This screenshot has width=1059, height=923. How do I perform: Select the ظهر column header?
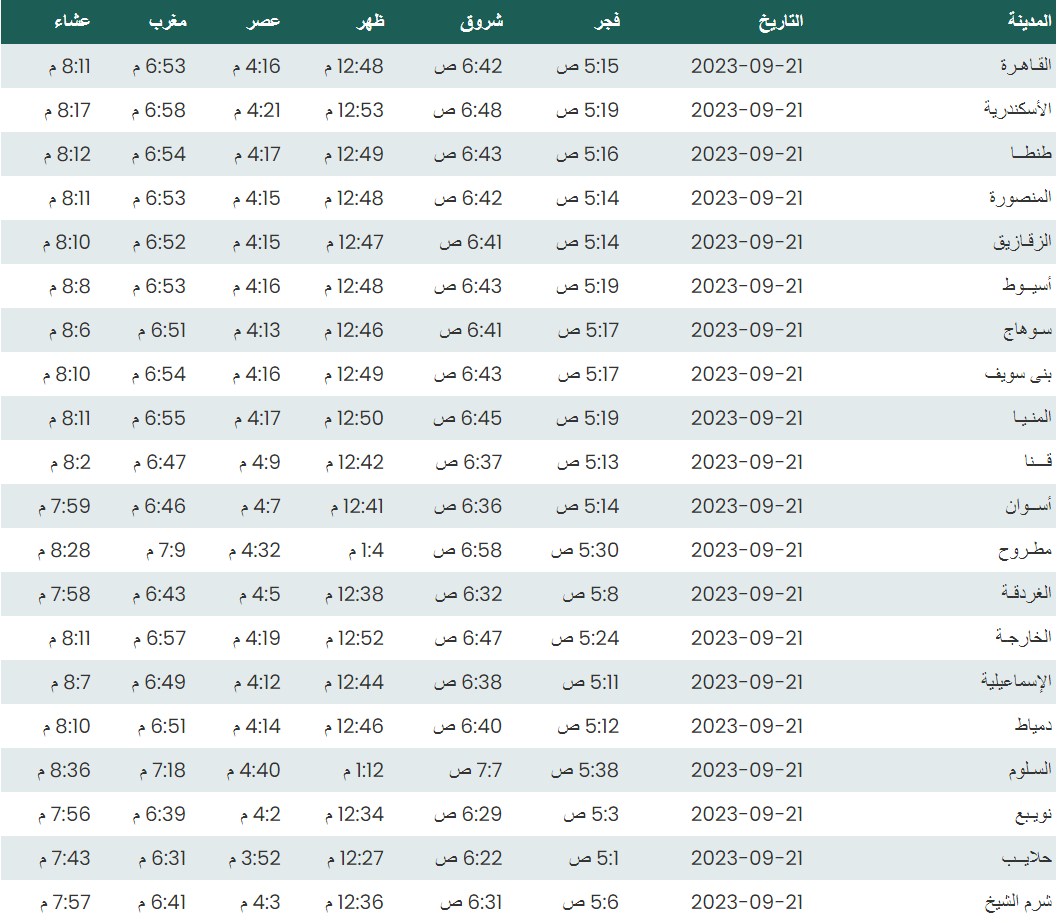point(368,21)
